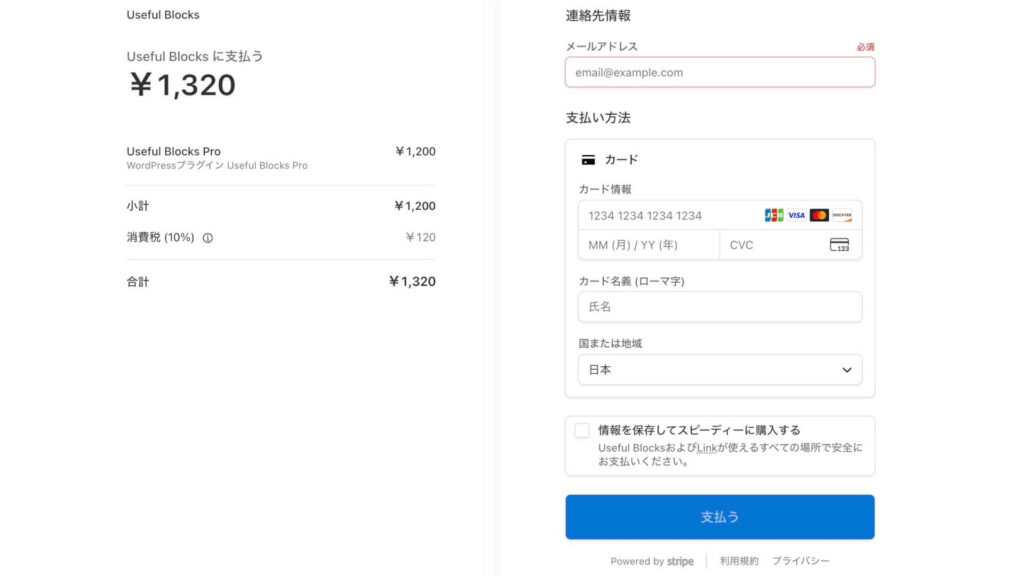Click the Useful Blocks merchant name header

[x=163, y=15]
